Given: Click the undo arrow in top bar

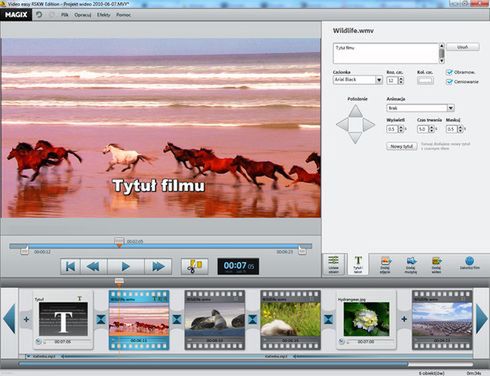Looking at the screenshot, I should pyautogui.click(x=39, y=15).
